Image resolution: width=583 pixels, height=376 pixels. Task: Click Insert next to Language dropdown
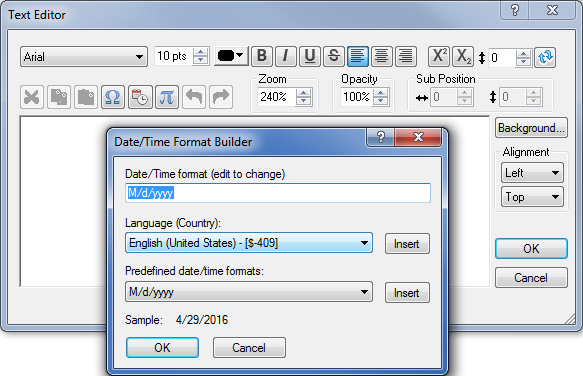click(x=407, y=244)
